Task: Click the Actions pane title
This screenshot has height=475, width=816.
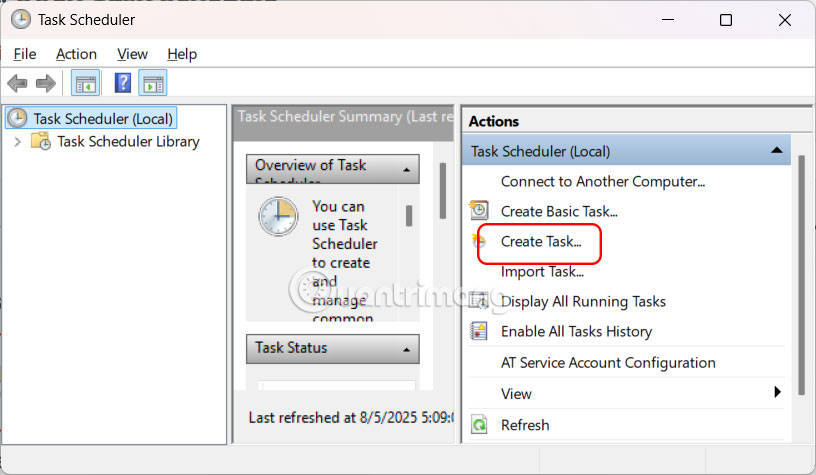Action: coord(493,121)
